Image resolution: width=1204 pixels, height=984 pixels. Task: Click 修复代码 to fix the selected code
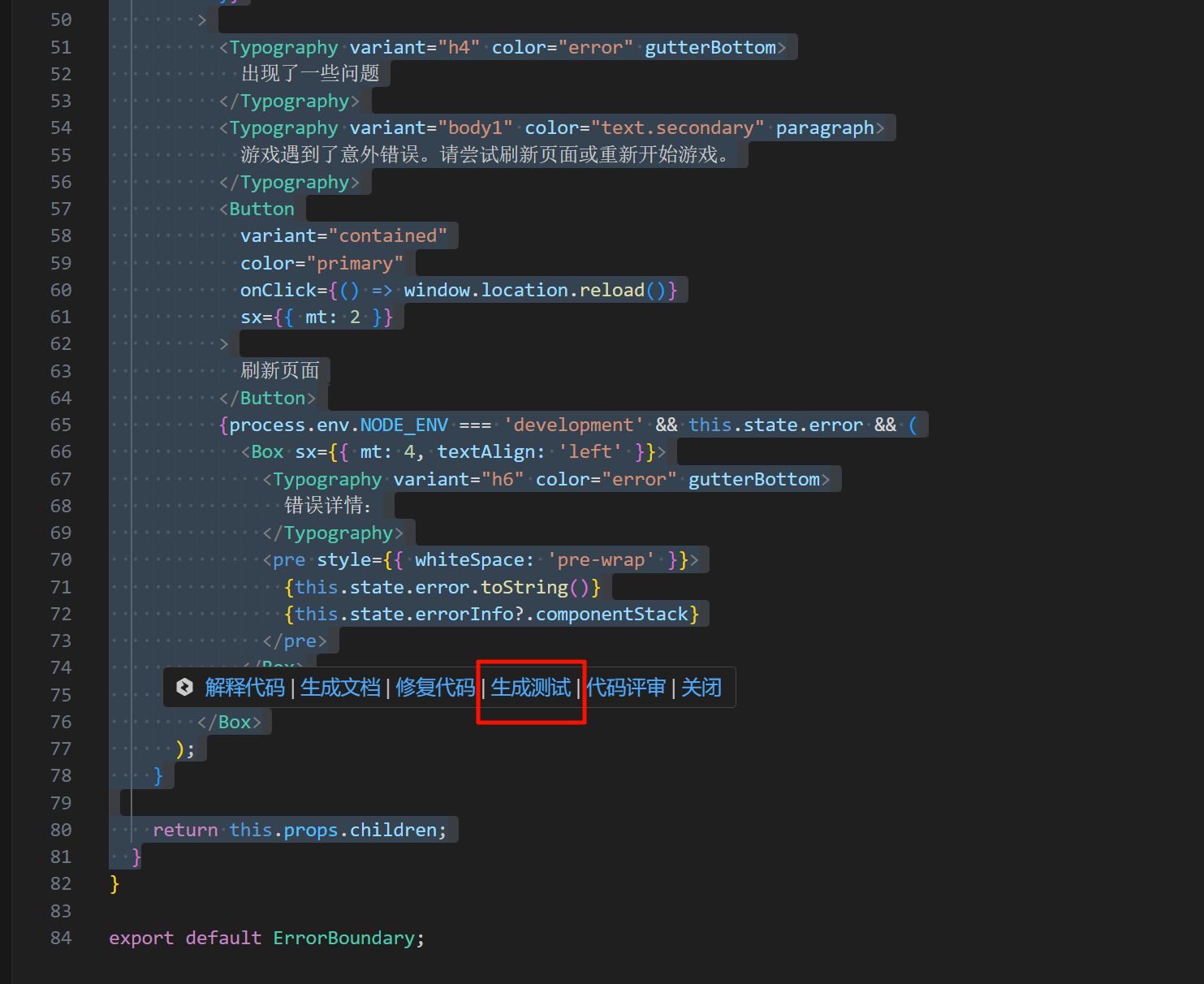pos(435,688)
